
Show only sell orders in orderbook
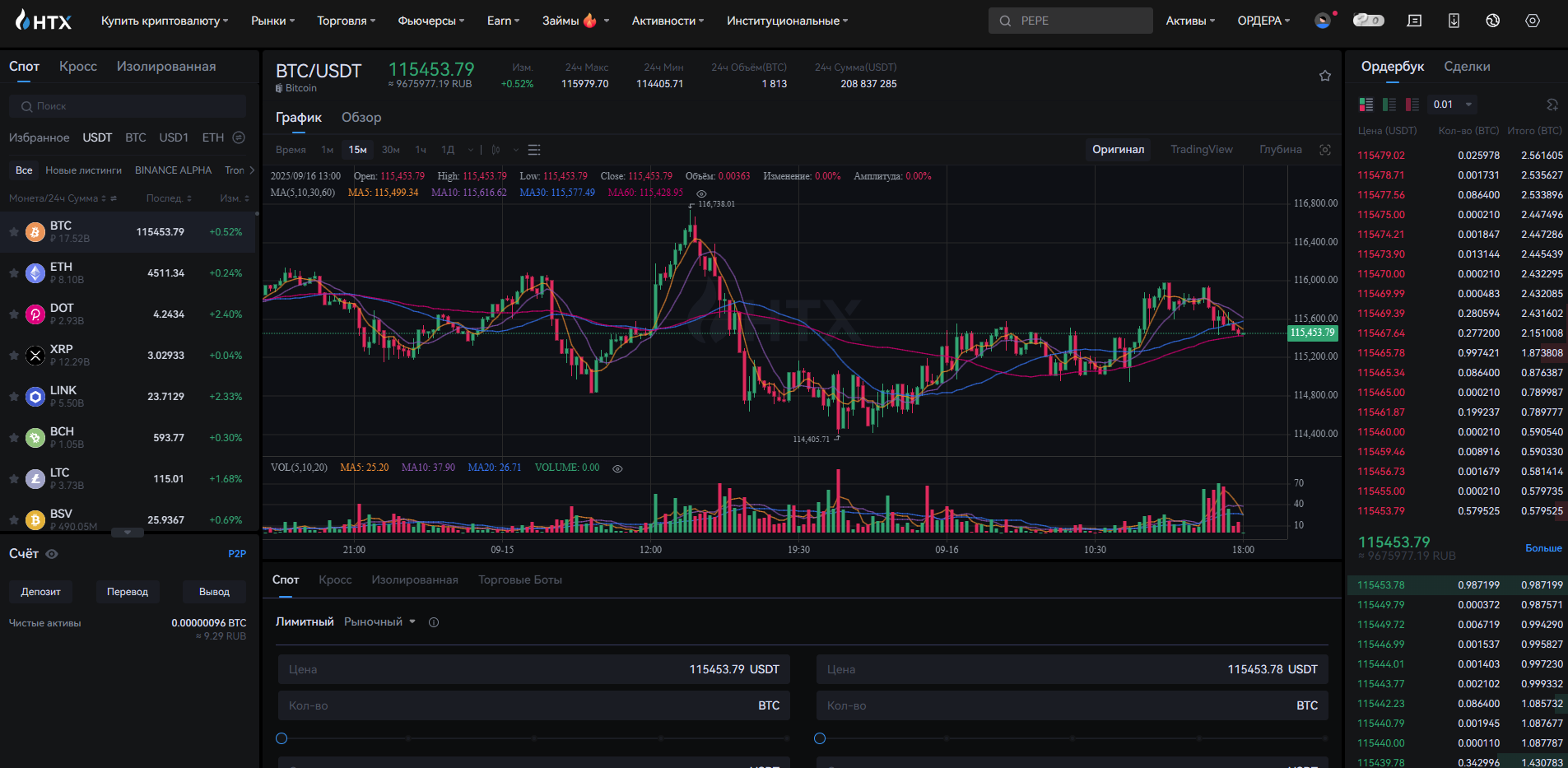pyautogui.click(x=1412, y=105)
